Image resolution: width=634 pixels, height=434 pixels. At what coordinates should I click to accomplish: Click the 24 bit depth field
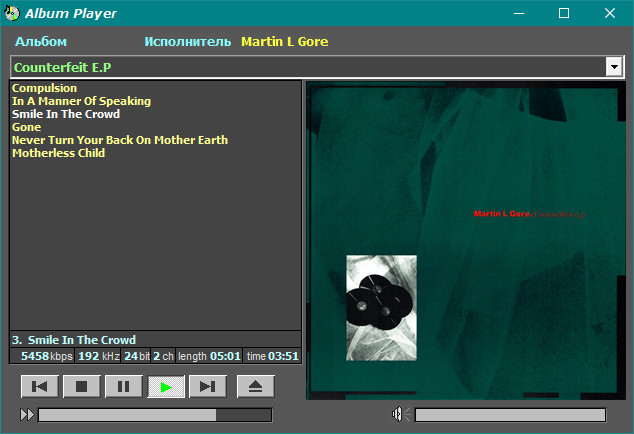[x=136, y=356]
